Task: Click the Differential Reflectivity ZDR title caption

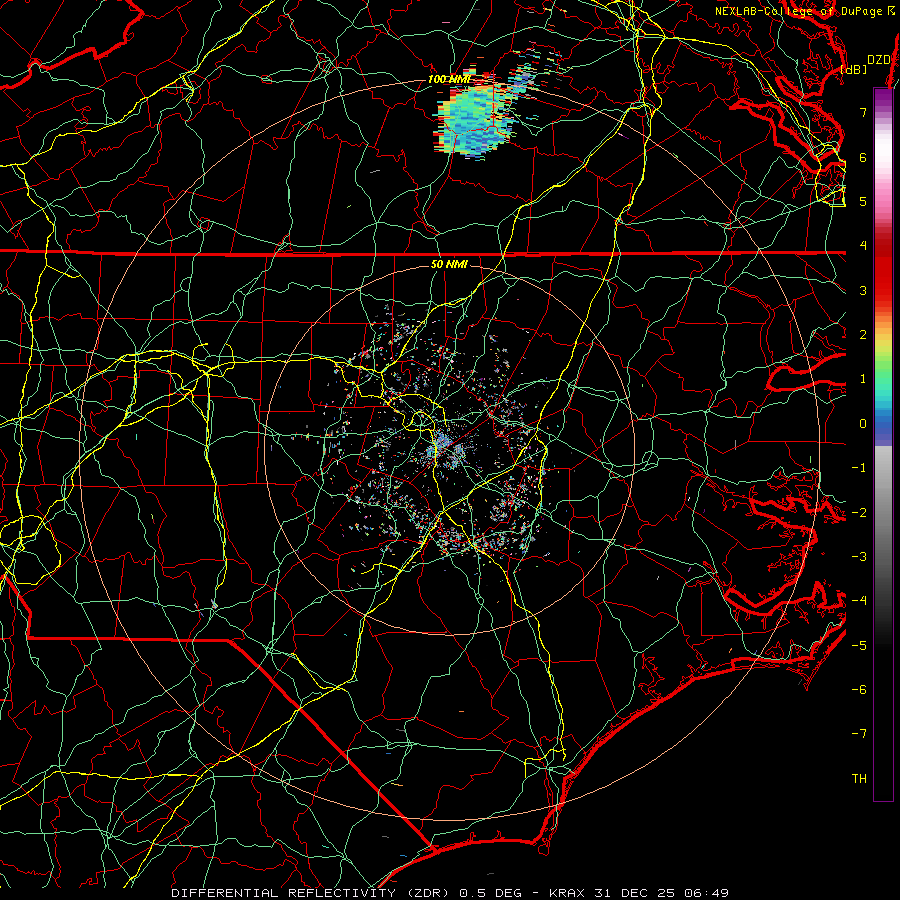Action: point(450,893)
